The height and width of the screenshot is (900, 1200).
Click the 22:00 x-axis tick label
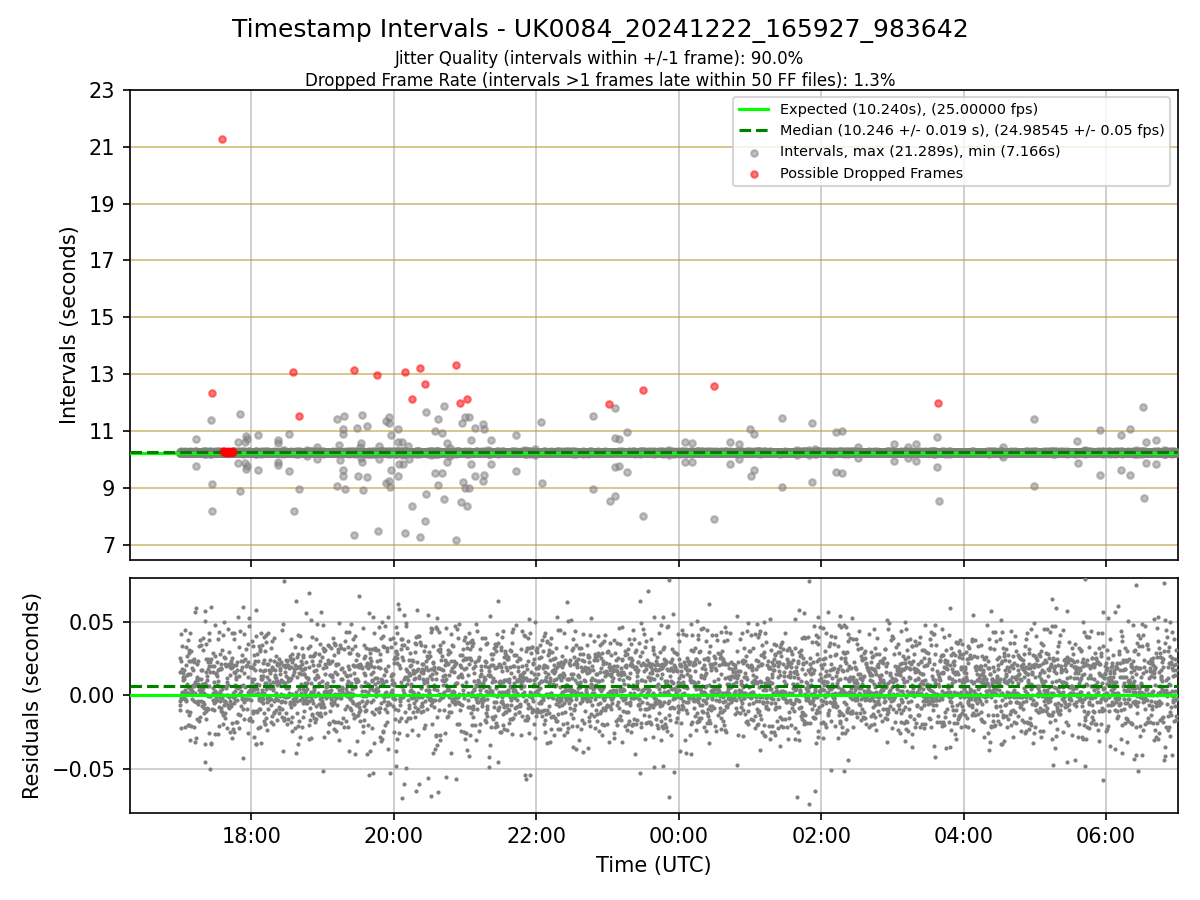[x=536, y=834]
